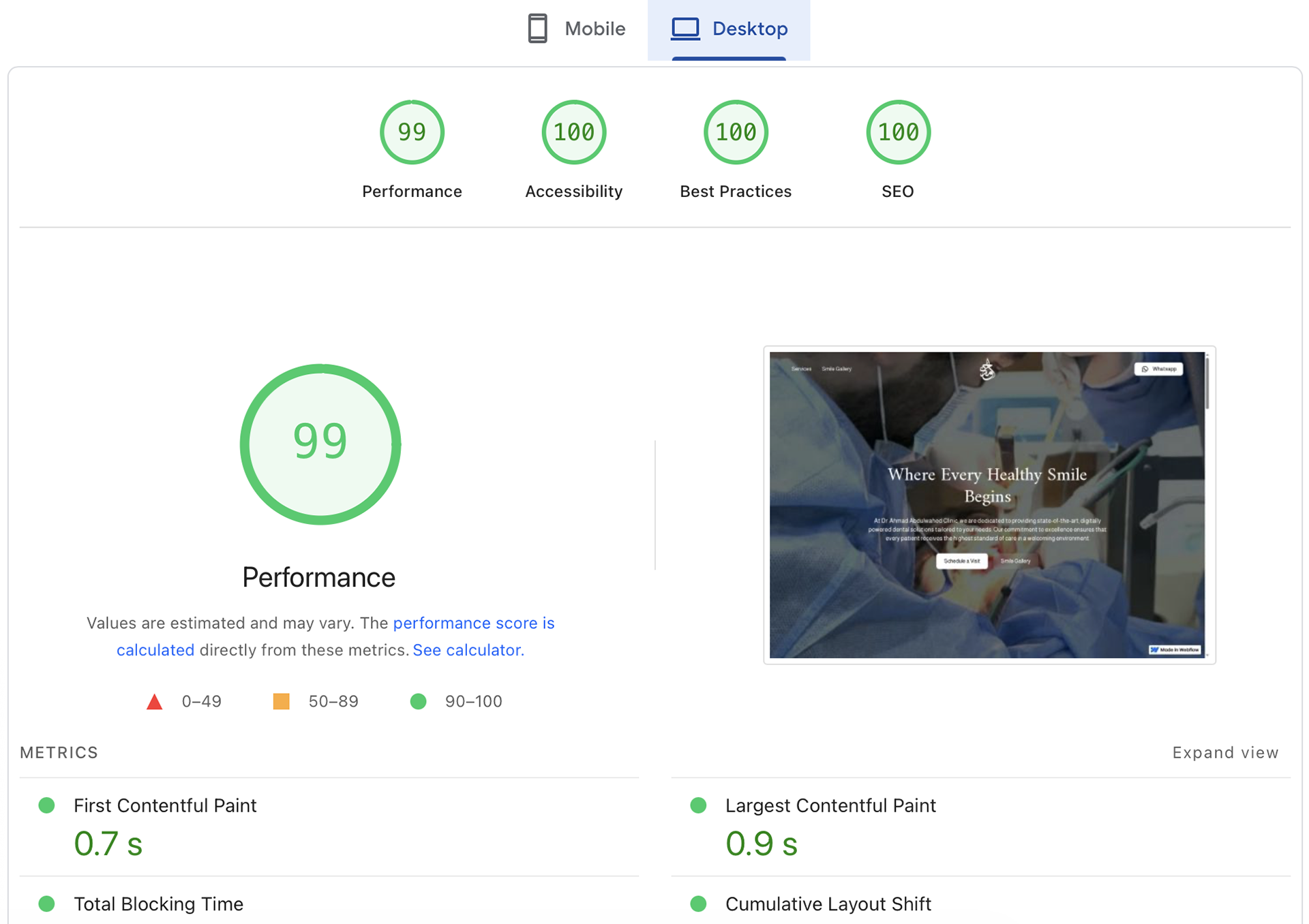Click the Mobile phone icon
This screenshot has width=1309, height=924.
pyautogui.click(x=537, y=29)
